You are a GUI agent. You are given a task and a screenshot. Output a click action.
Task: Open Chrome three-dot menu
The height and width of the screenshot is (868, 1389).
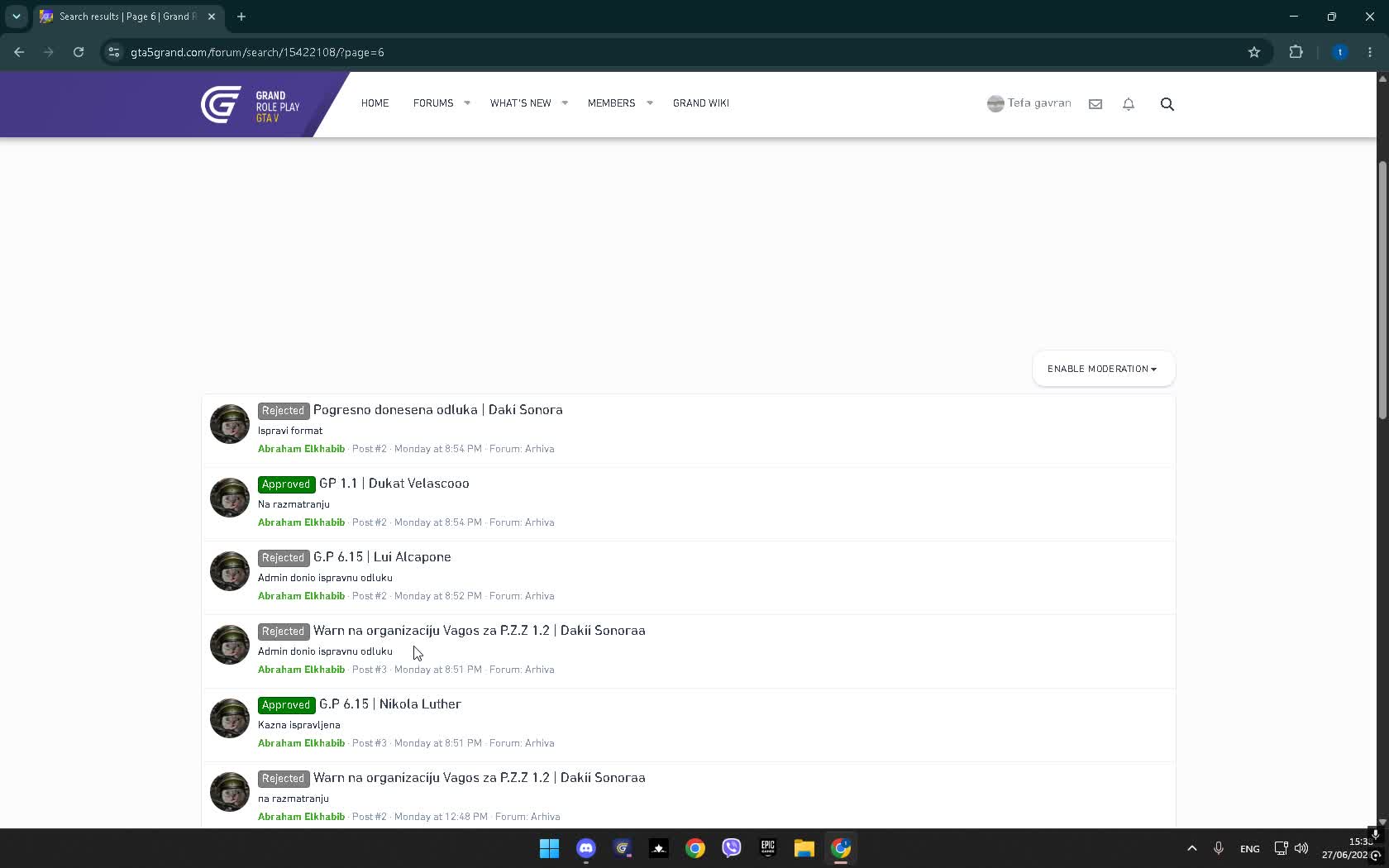pyautogui.click(x=1370, y=52)
